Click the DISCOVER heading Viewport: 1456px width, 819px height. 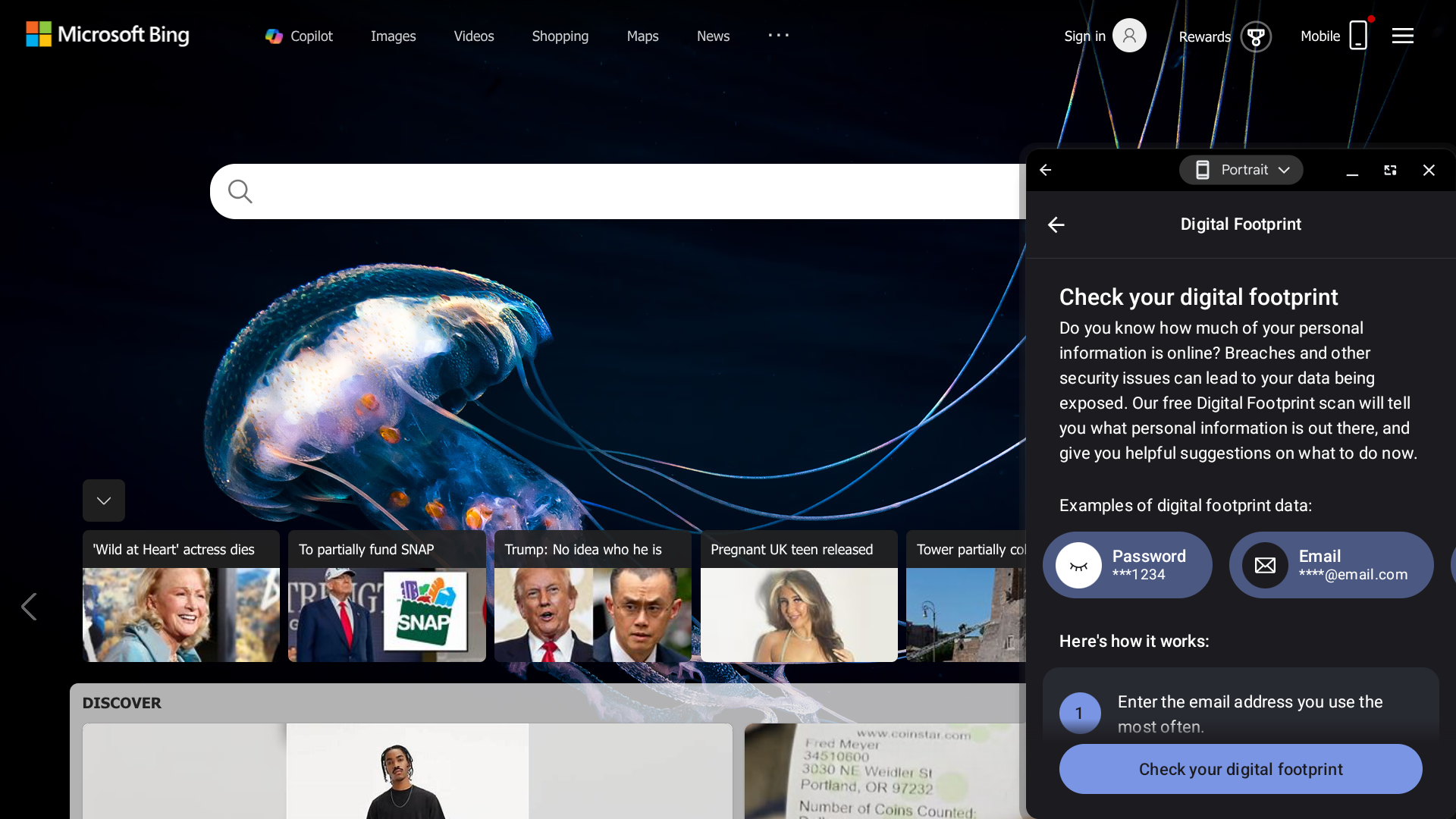pos(122,703)
